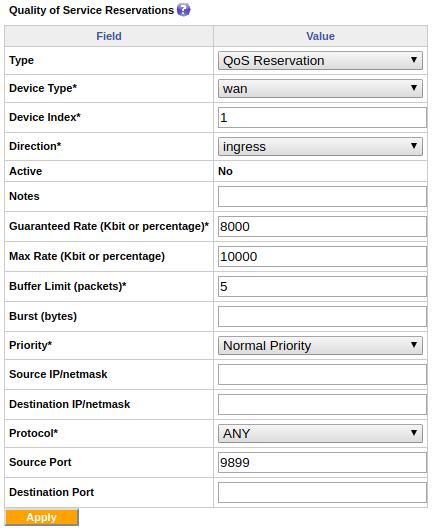Click the Active status value No
The width and height of the screenshot is (443, 530).
pyautogui.click(x=225, y=171)
